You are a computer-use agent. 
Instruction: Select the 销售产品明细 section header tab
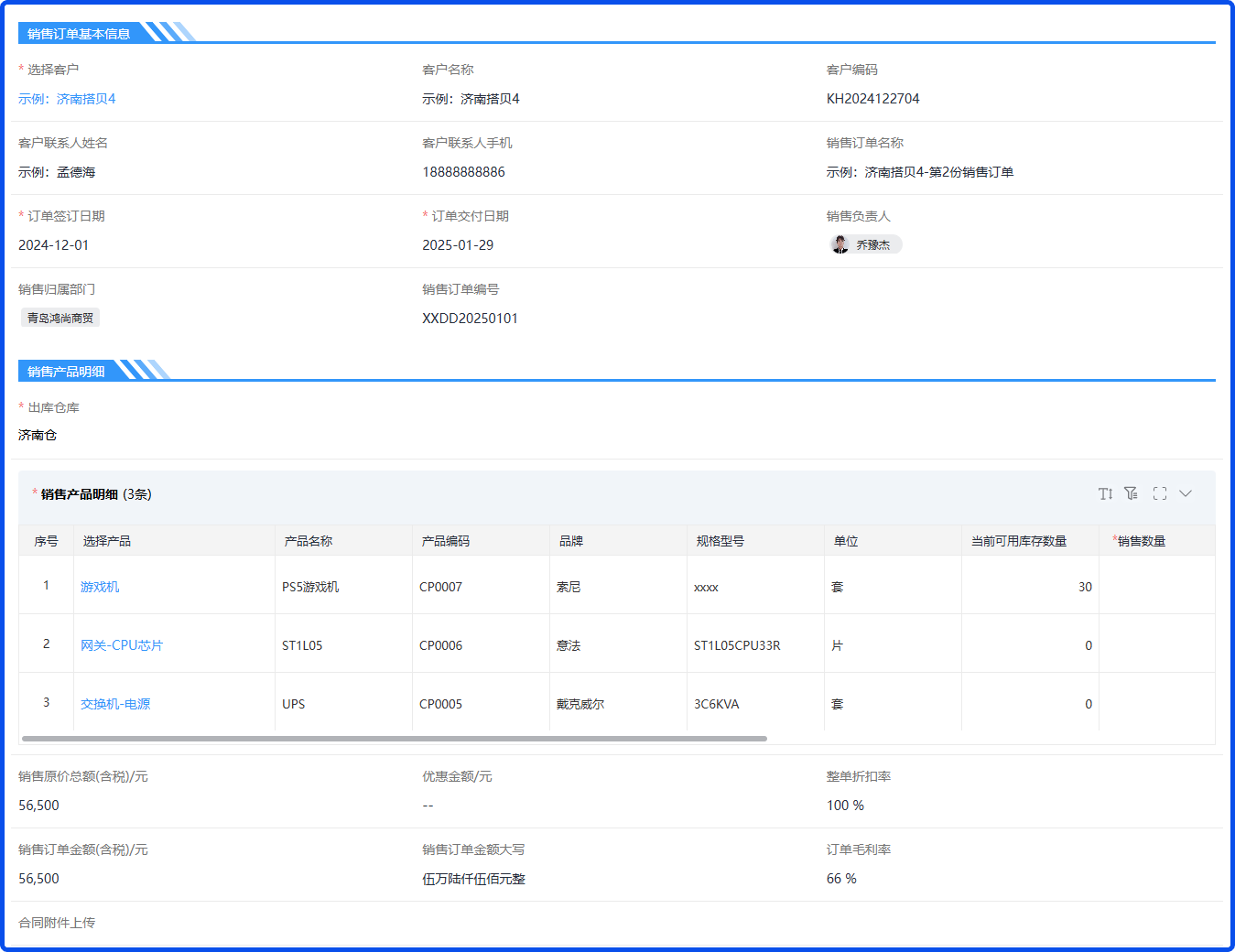pos(66,372)
